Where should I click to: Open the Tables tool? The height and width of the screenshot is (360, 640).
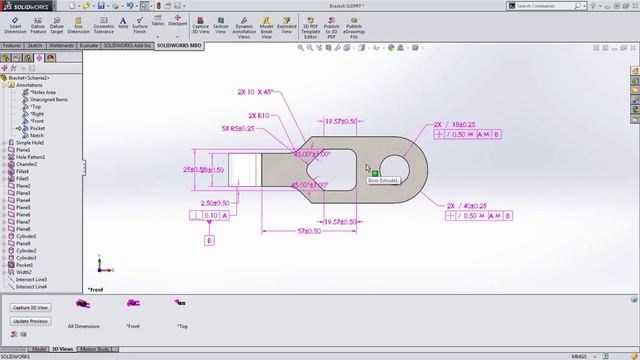pos(158,20)
